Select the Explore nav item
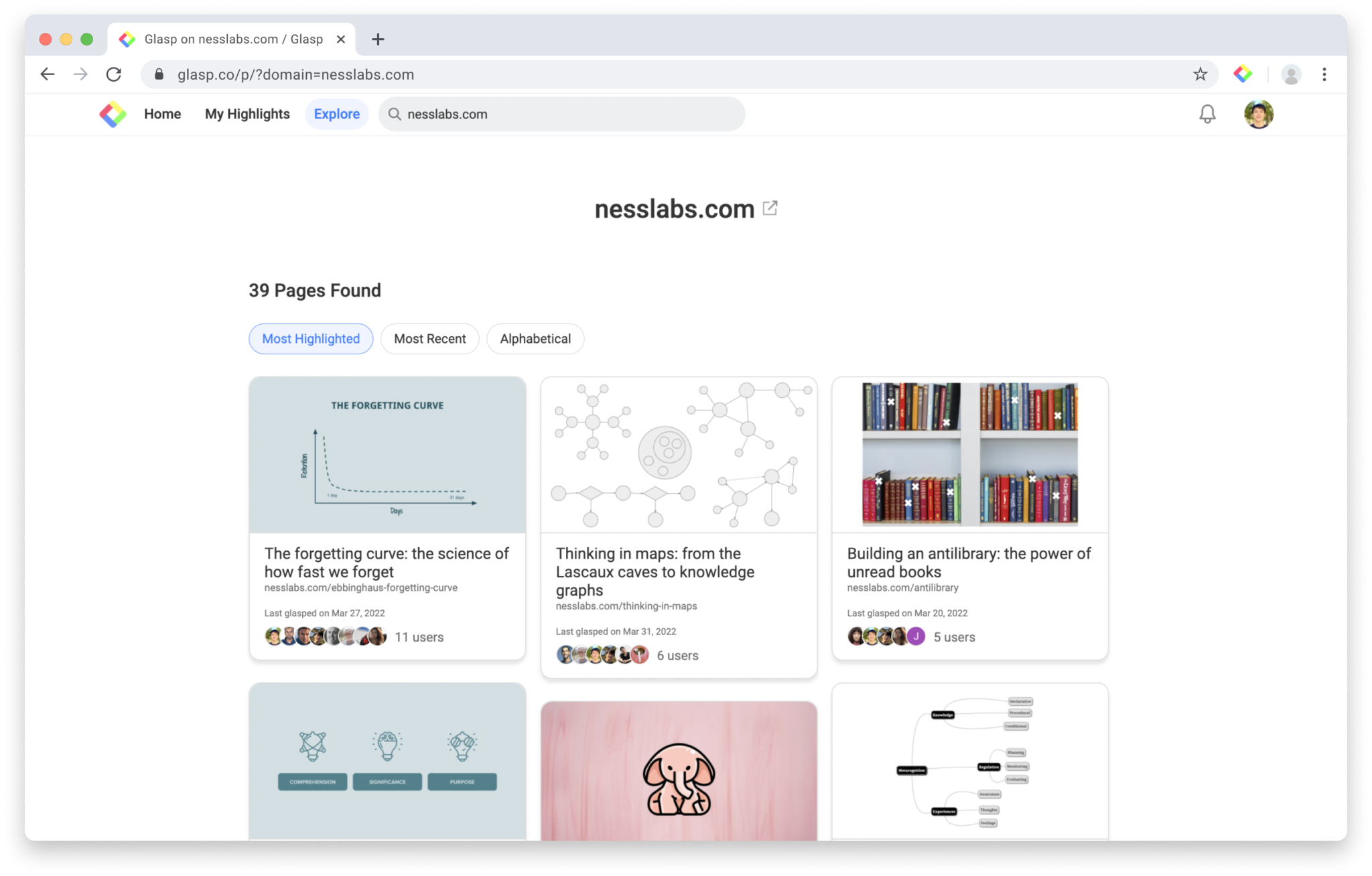The width and height of the screenshot is (1372, 876). pos(337,115)
